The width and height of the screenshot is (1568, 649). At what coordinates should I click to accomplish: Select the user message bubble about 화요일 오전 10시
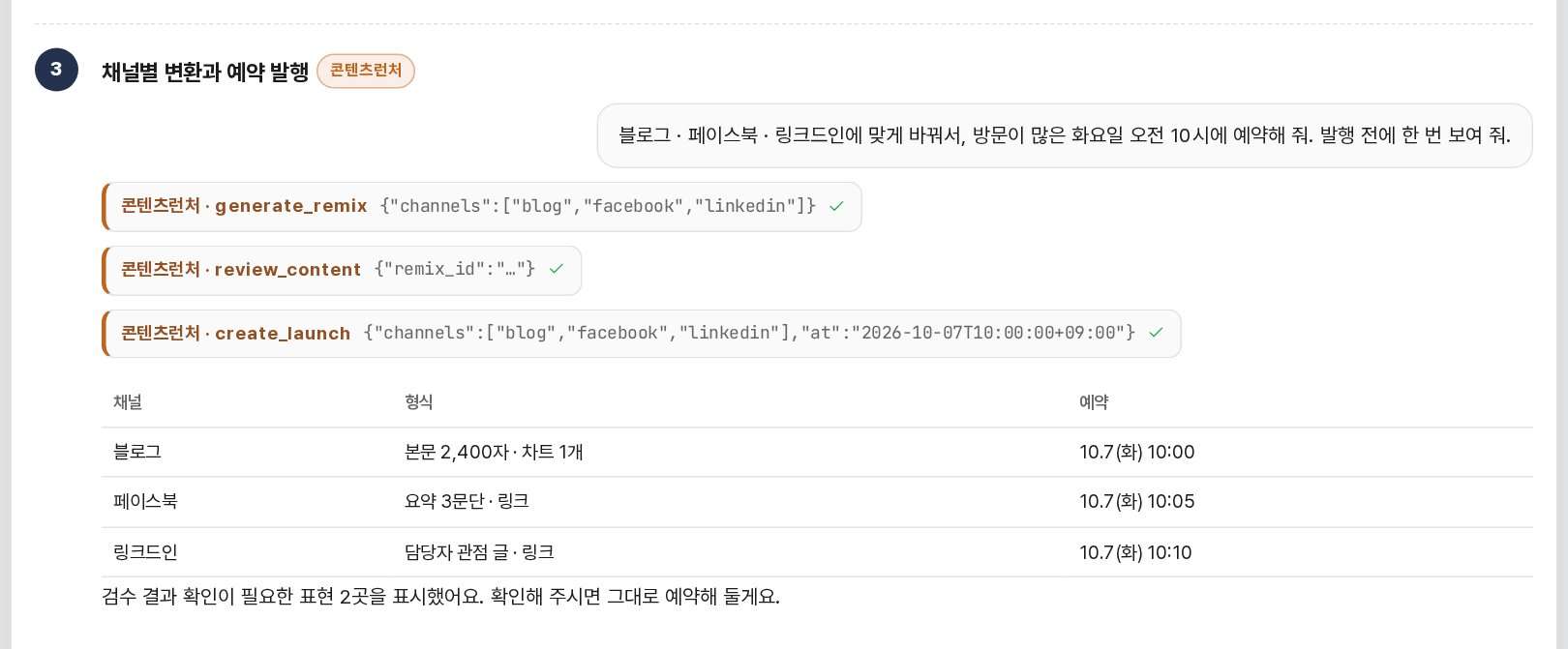(x=1065, y=135)
